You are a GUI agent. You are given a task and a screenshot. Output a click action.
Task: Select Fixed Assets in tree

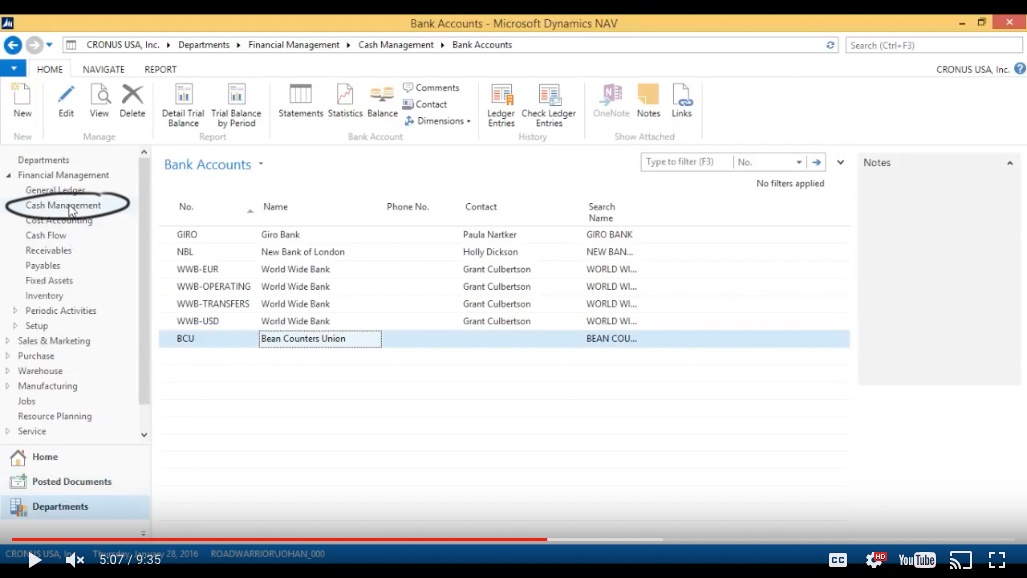click(x=49, y=280)
